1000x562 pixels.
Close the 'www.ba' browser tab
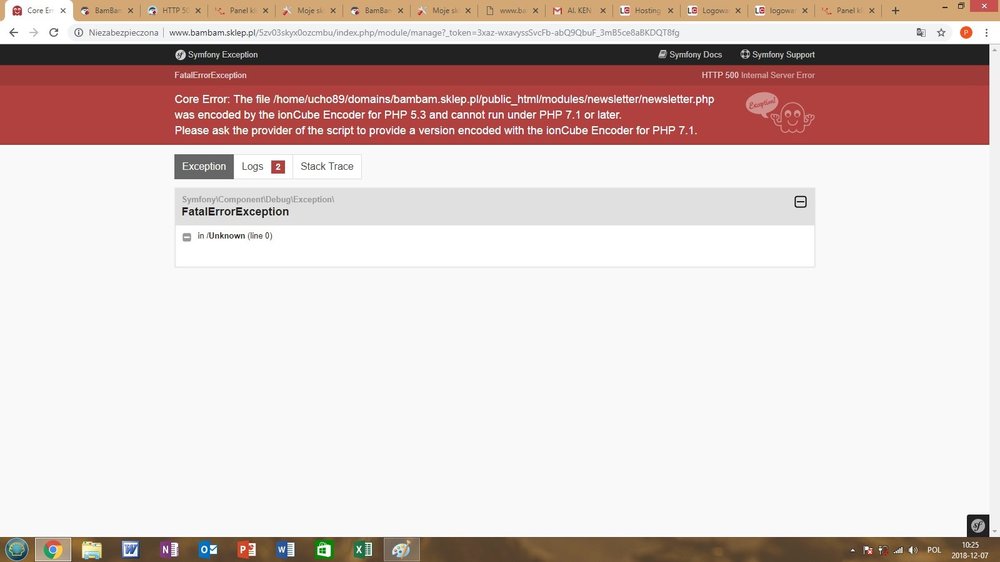[535, 10]
